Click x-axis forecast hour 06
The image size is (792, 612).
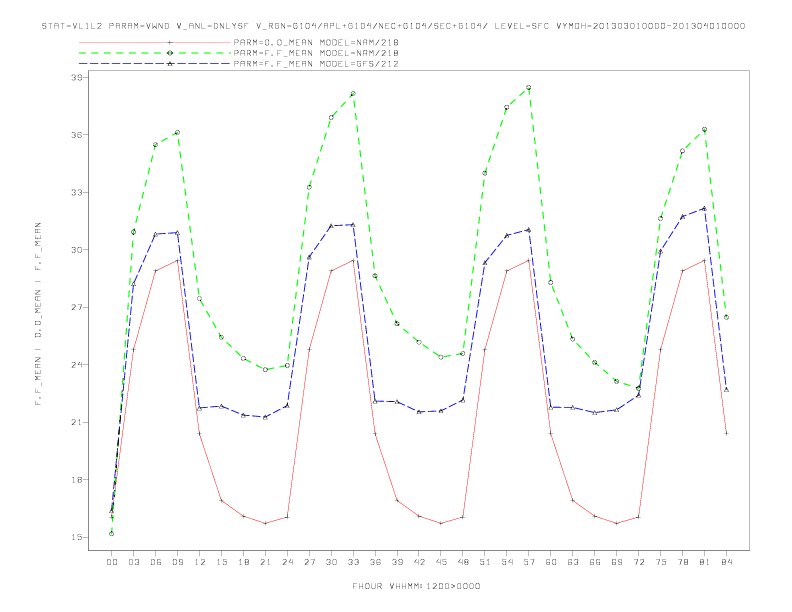coord(156,562)
